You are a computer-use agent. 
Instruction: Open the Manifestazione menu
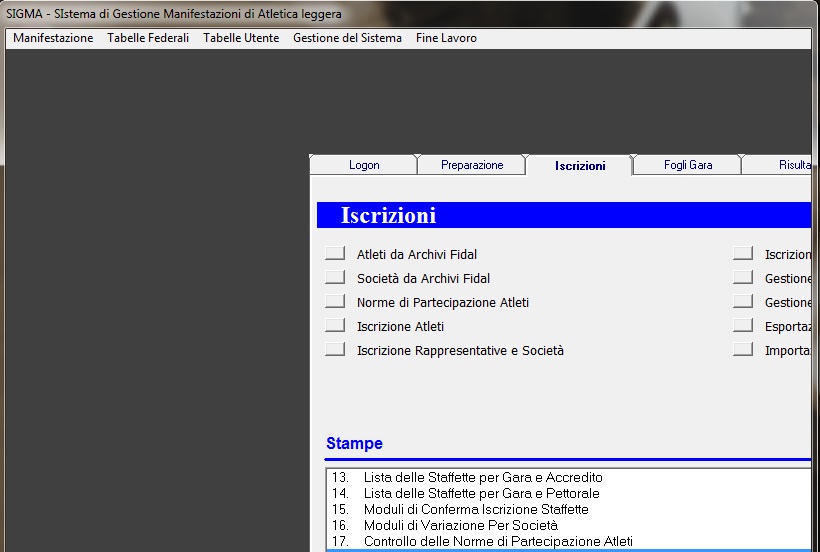(x=53, y=38)
